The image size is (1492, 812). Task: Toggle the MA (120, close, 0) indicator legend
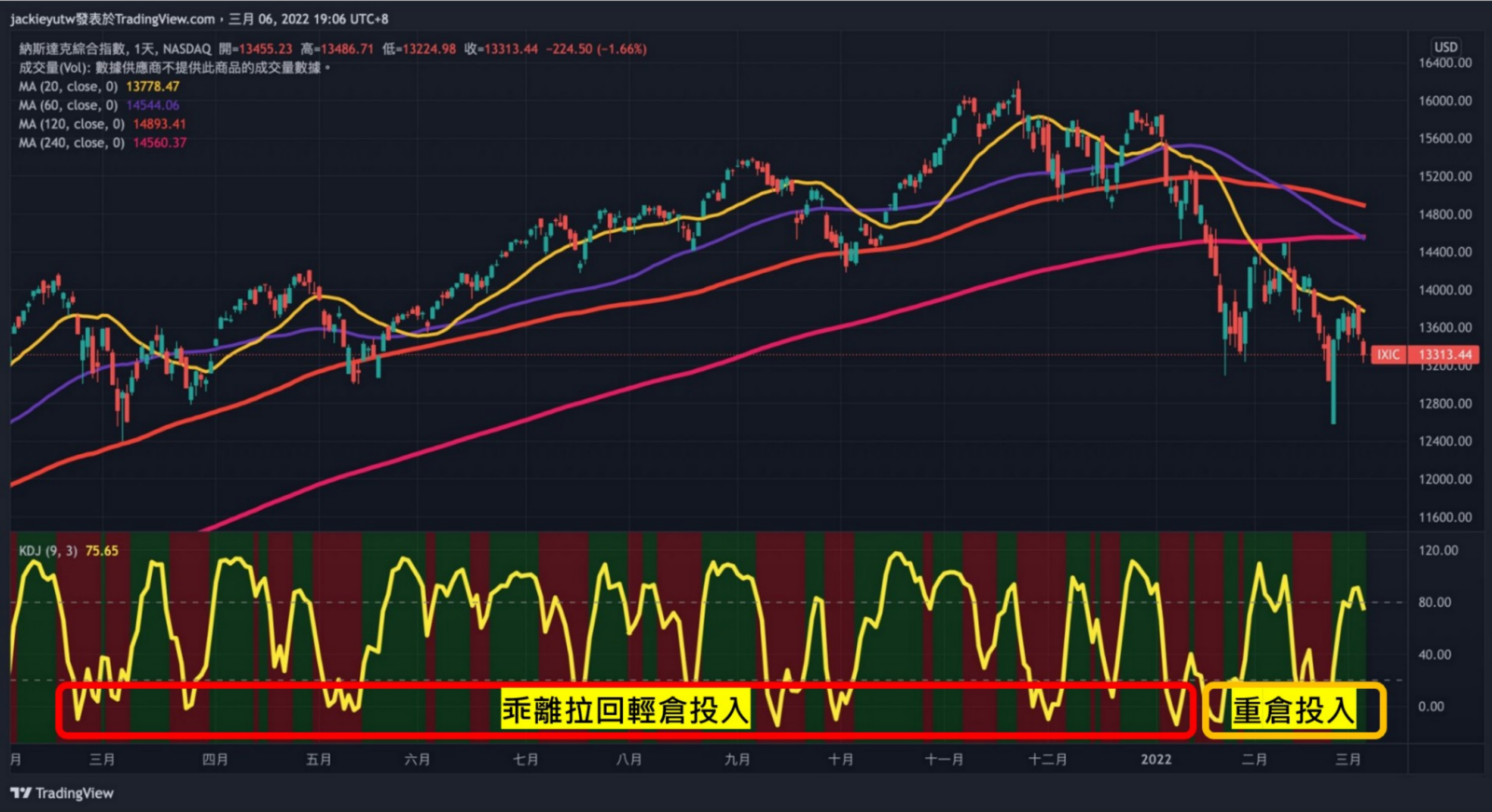[x=72, y=124]
